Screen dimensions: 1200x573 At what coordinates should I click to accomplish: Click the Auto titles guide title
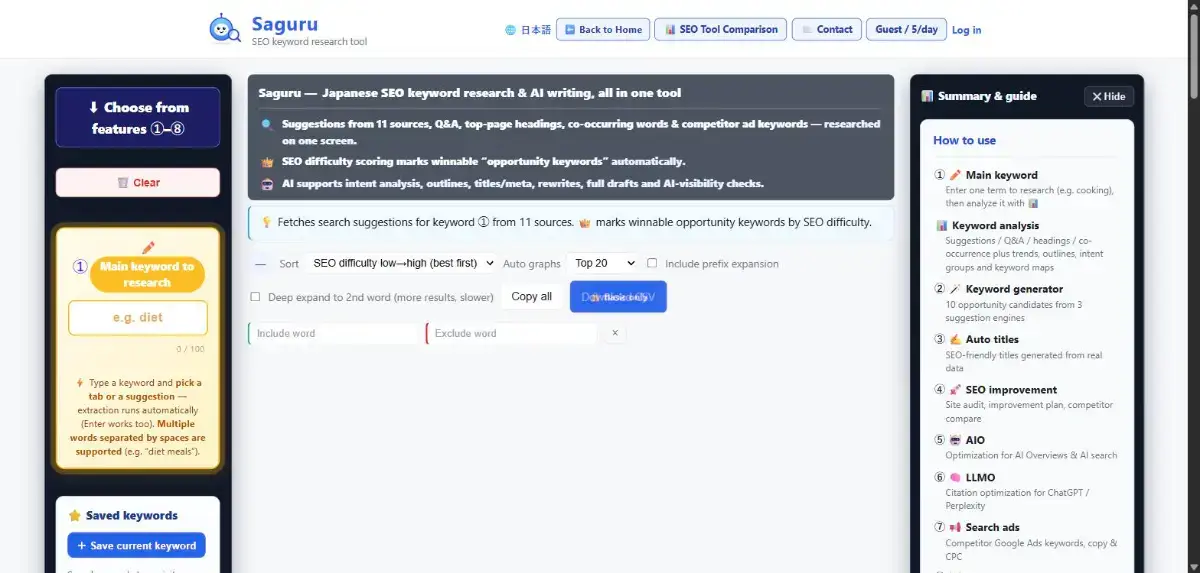992,340
